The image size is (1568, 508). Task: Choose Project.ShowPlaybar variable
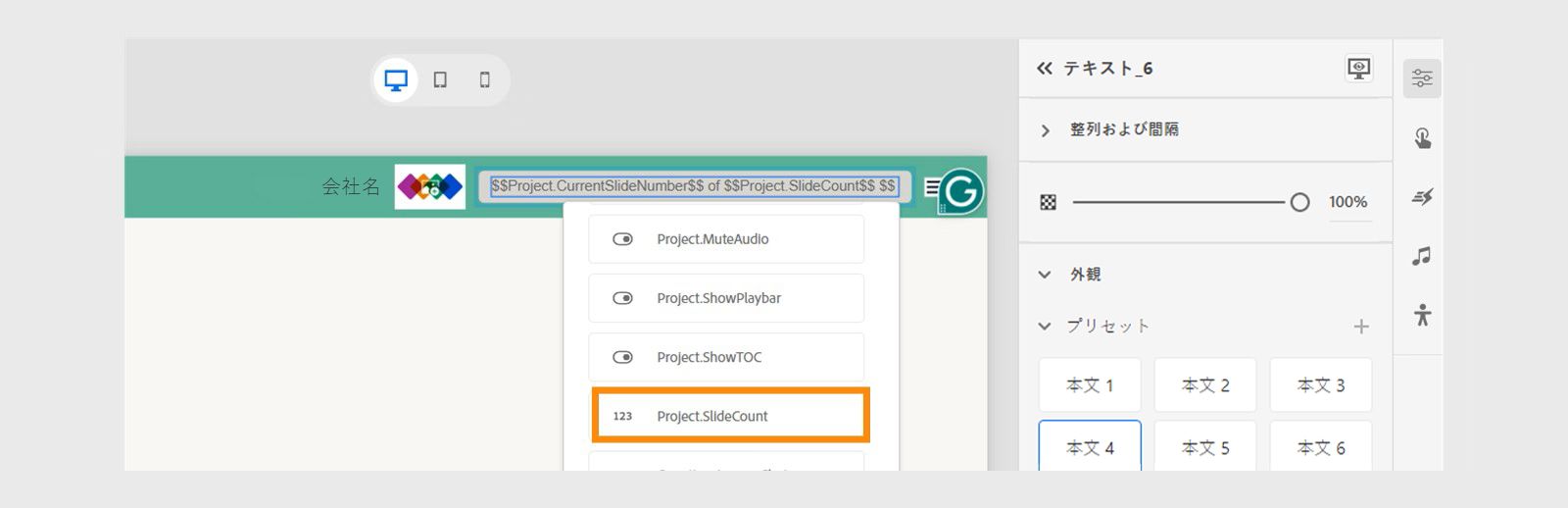coord(726,298)
